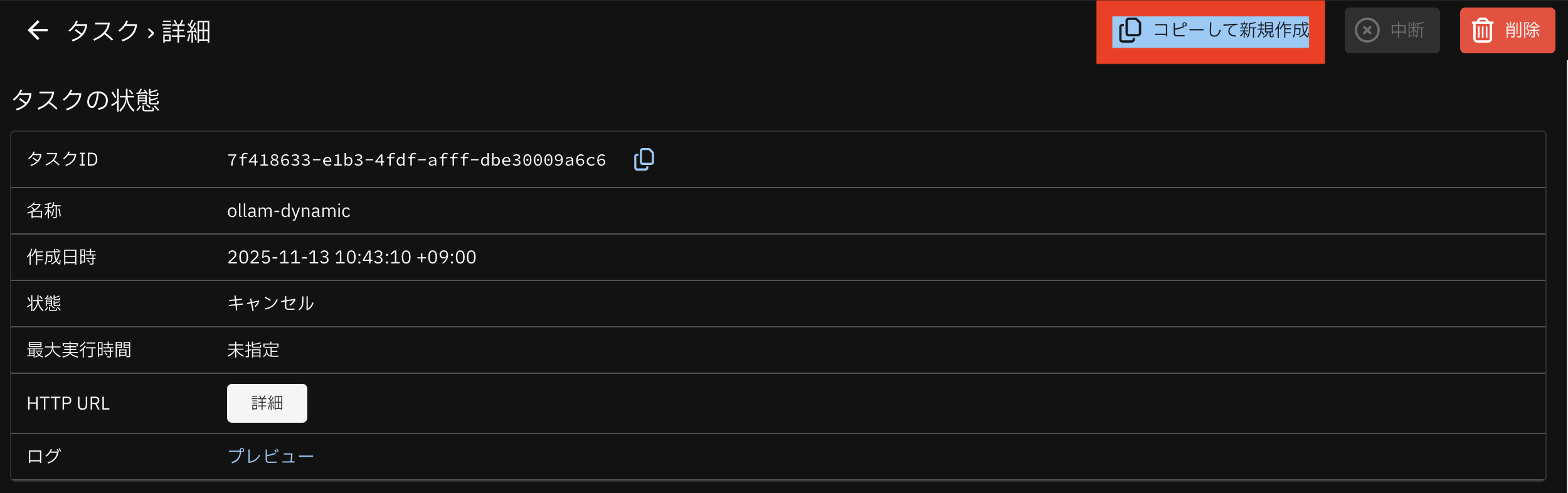Click the copy icon on コピーして新規作成

1130,30
